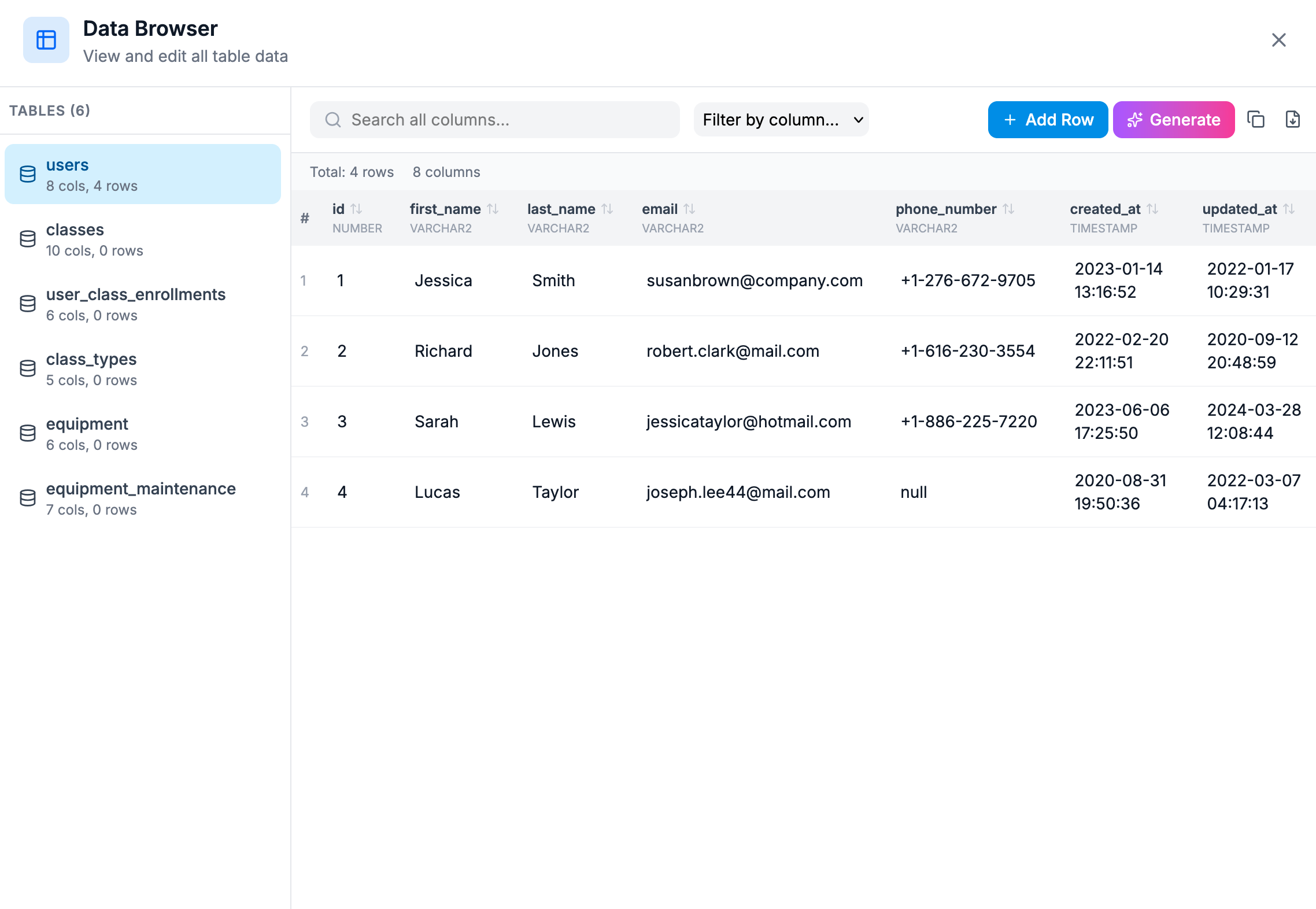Select equipment_maintenance table in sidebar

point(142,498)
